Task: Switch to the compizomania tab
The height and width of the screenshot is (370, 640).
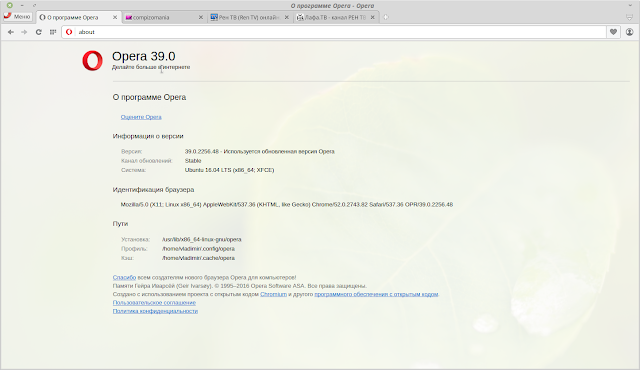Action: [x=164, y=18]
